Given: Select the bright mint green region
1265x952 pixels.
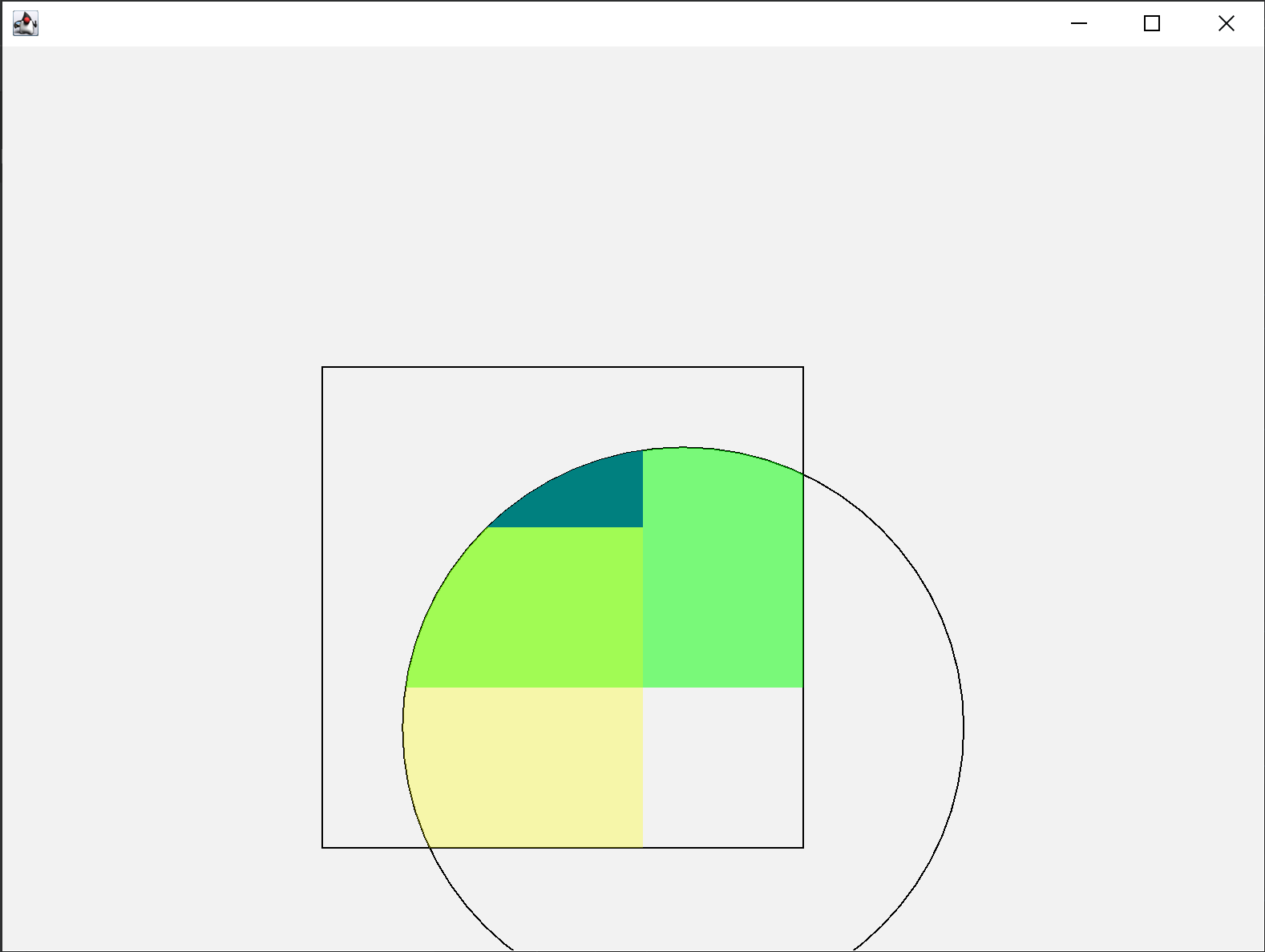Looking at the screenshot, I should click(x=721, y=577).
